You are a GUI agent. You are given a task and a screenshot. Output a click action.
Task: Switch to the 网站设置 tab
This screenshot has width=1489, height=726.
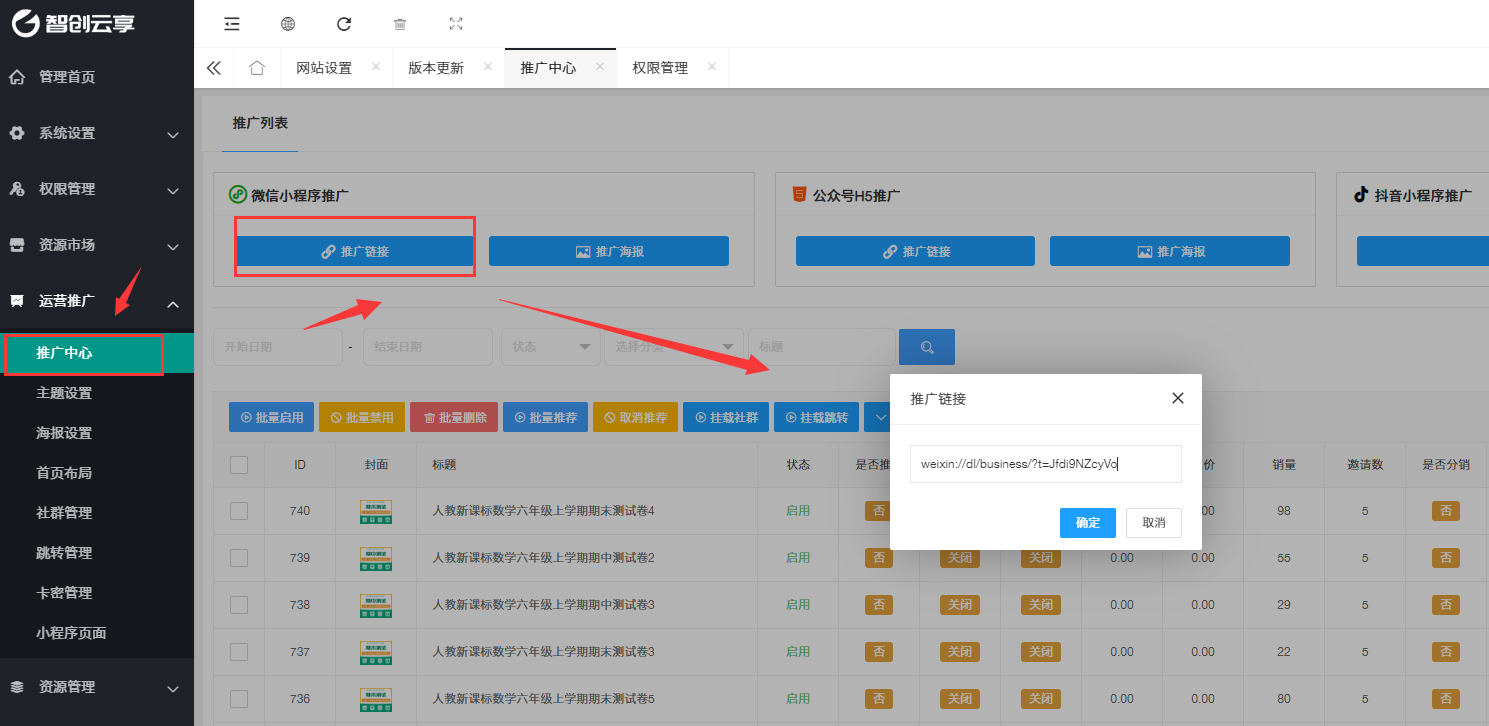(x=324, y=68)
